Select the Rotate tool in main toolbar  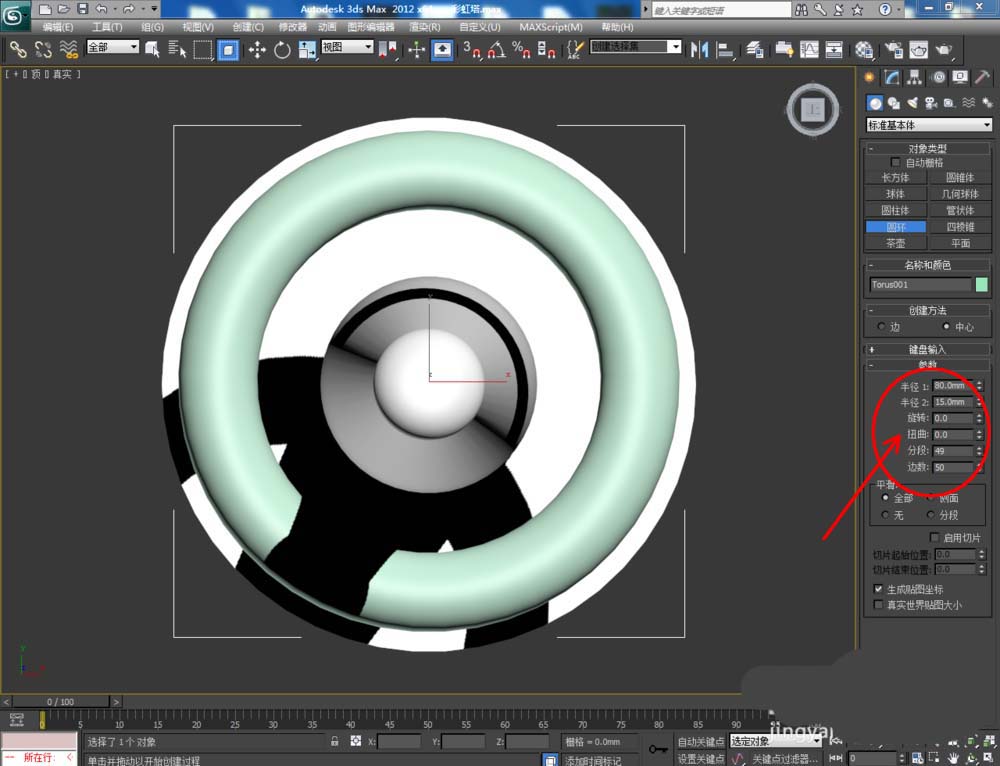coord(282,49)
